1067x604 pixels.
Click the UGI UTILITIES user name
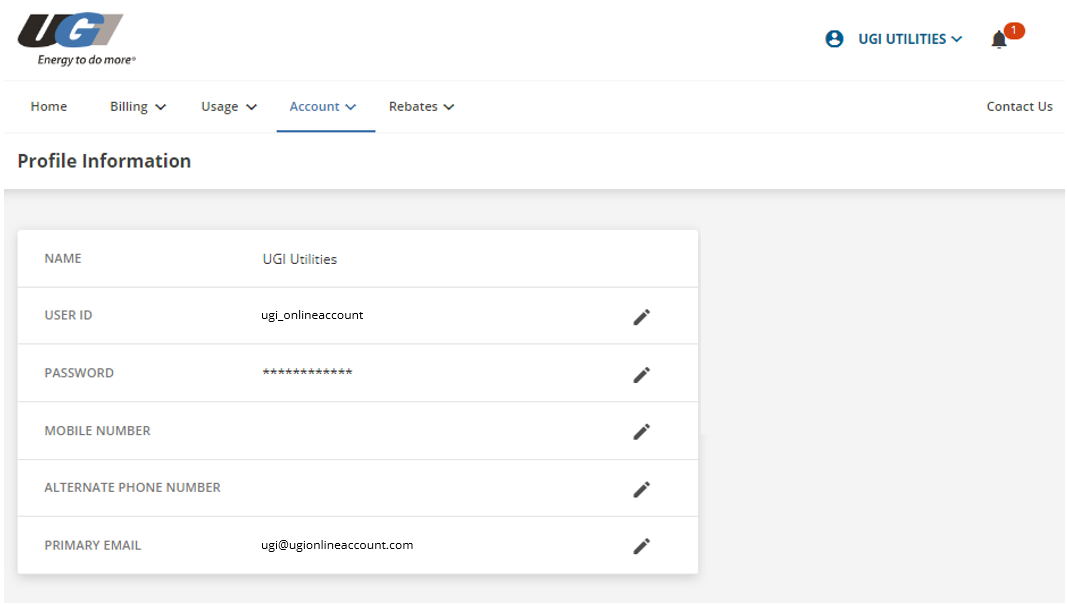(902, 39)
